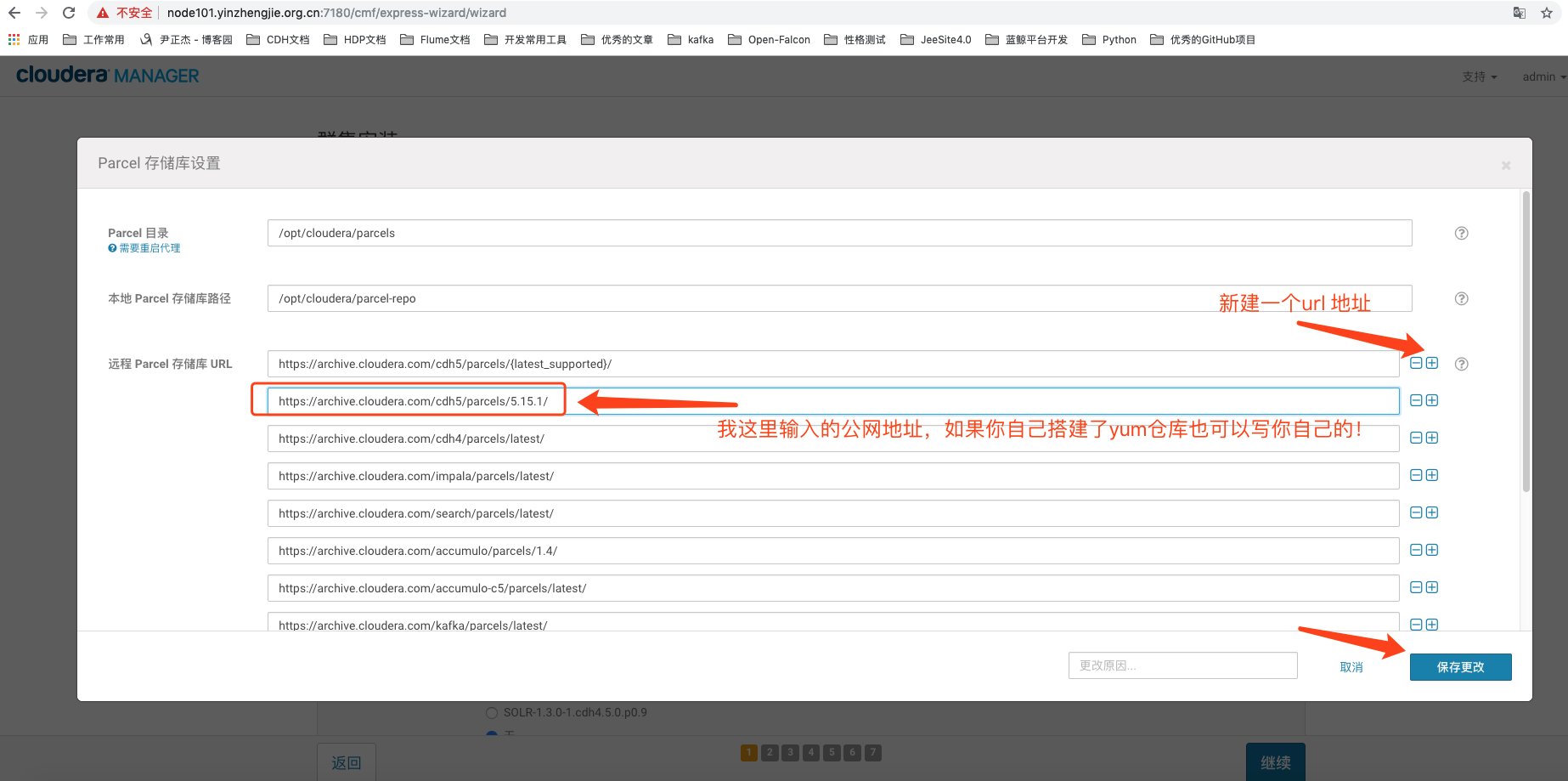Reload the page in browser
The height and width of the screenshot is (781, 1568).
69,13
